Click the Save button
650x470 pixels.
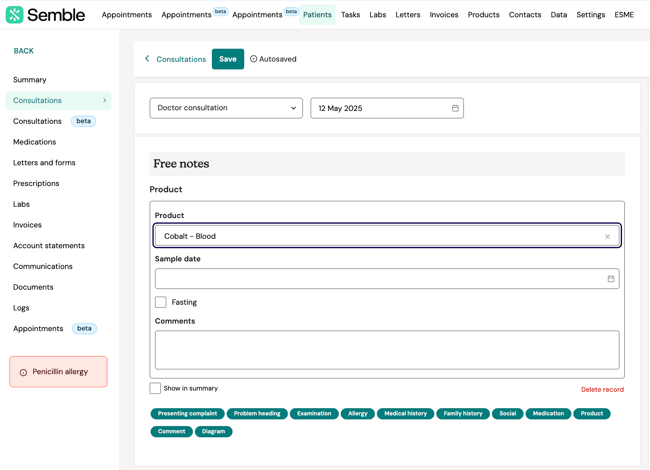tap(228, 59)
